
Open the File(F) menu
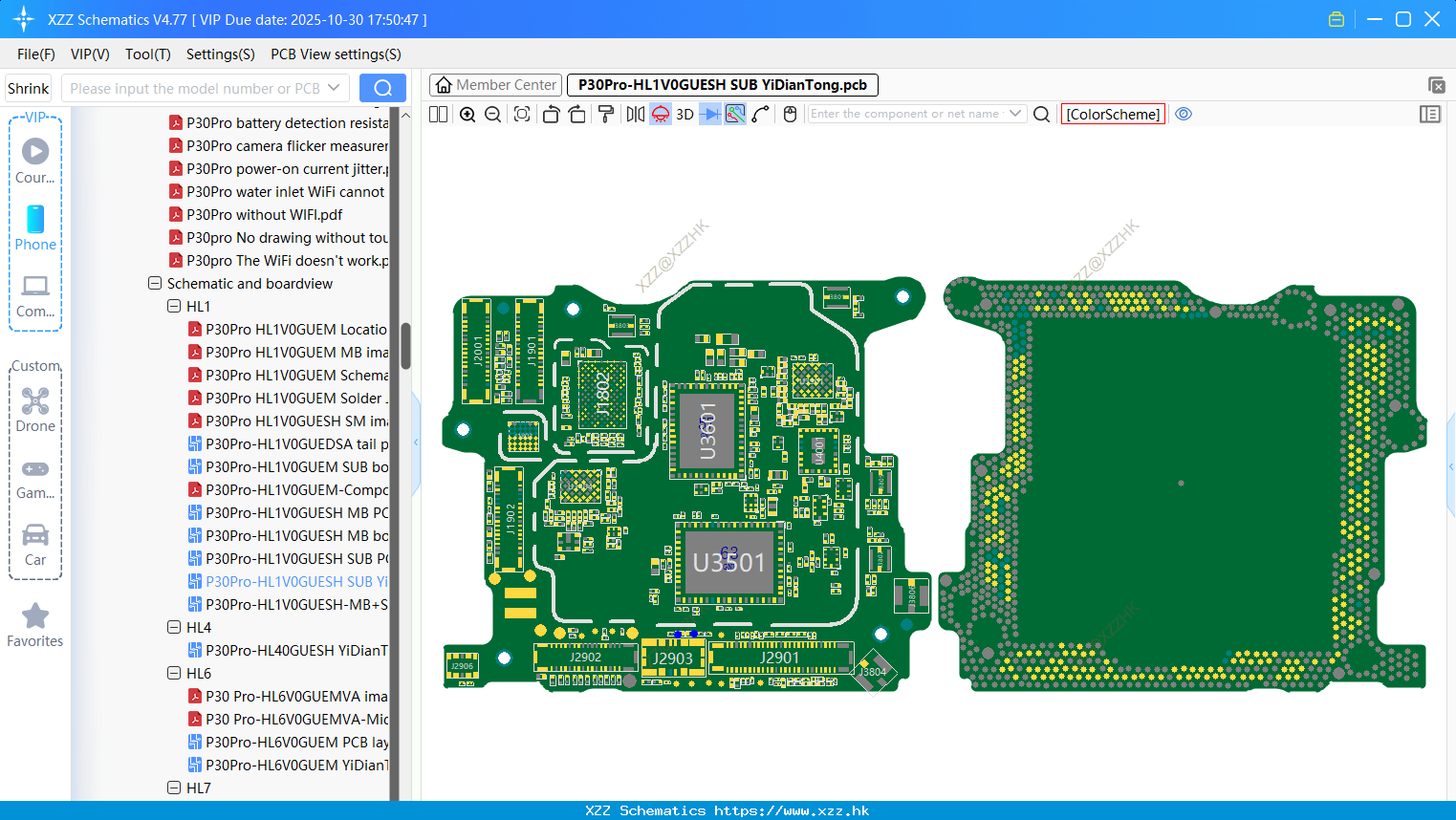coord(36,54)
